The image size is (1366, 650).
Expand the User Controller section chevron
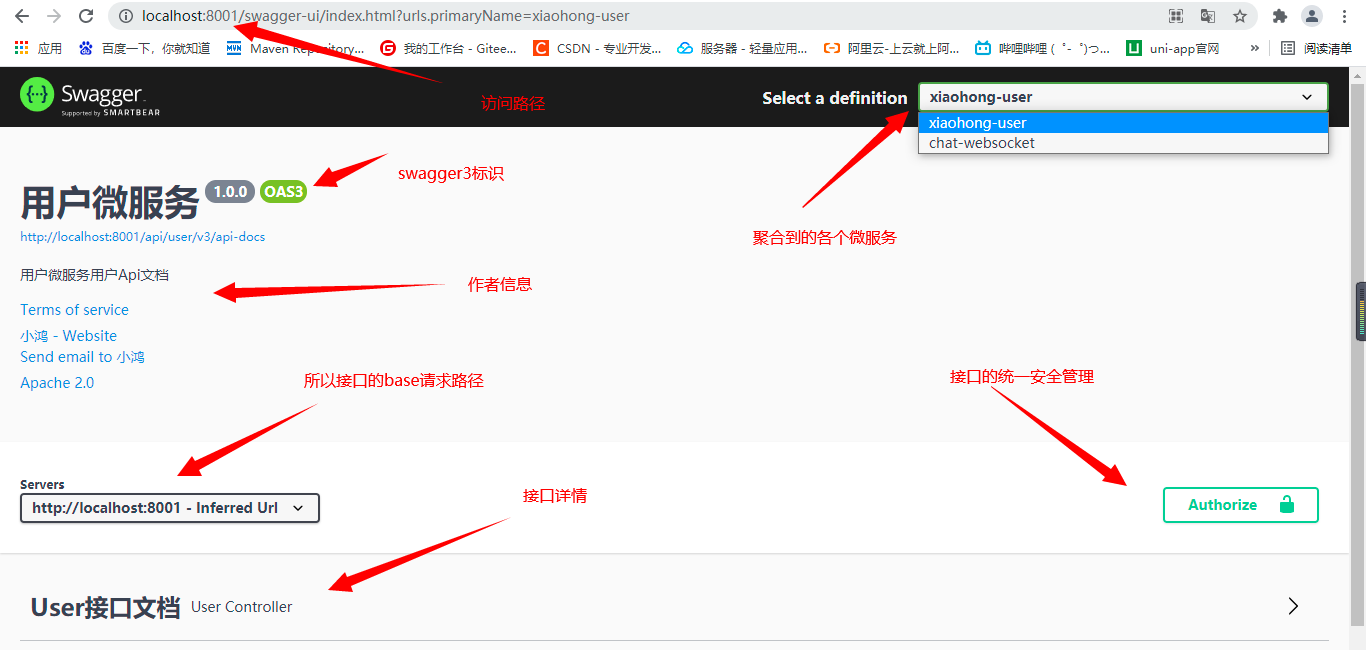[x=1293, y=605]
